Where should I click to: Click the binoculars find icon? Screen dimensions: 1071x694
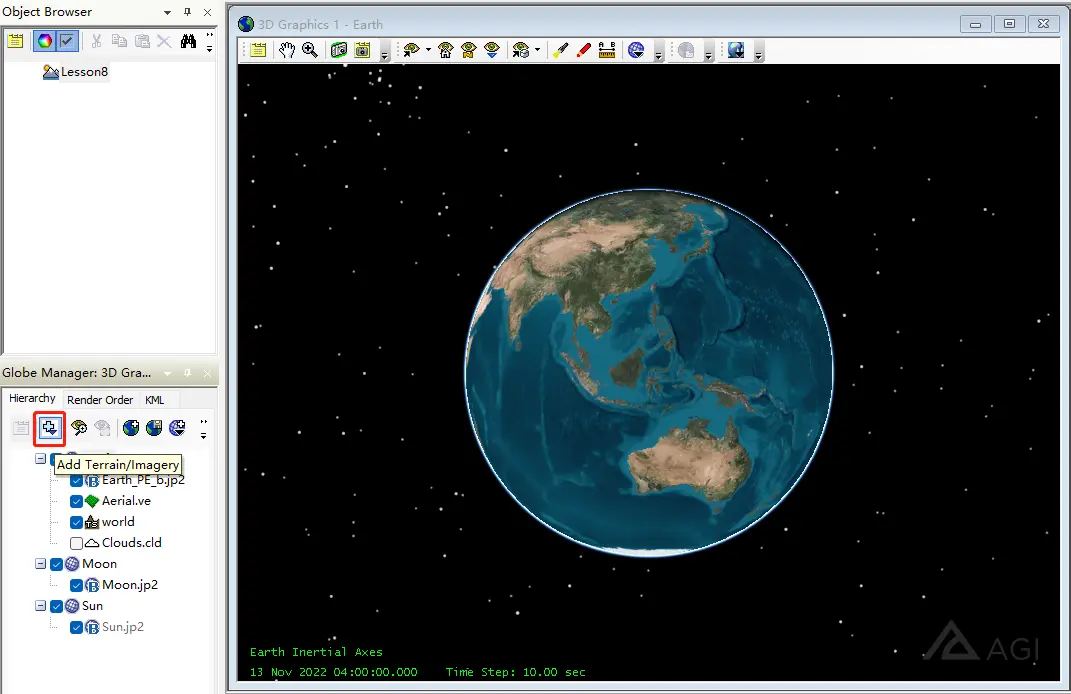[188, 41]
